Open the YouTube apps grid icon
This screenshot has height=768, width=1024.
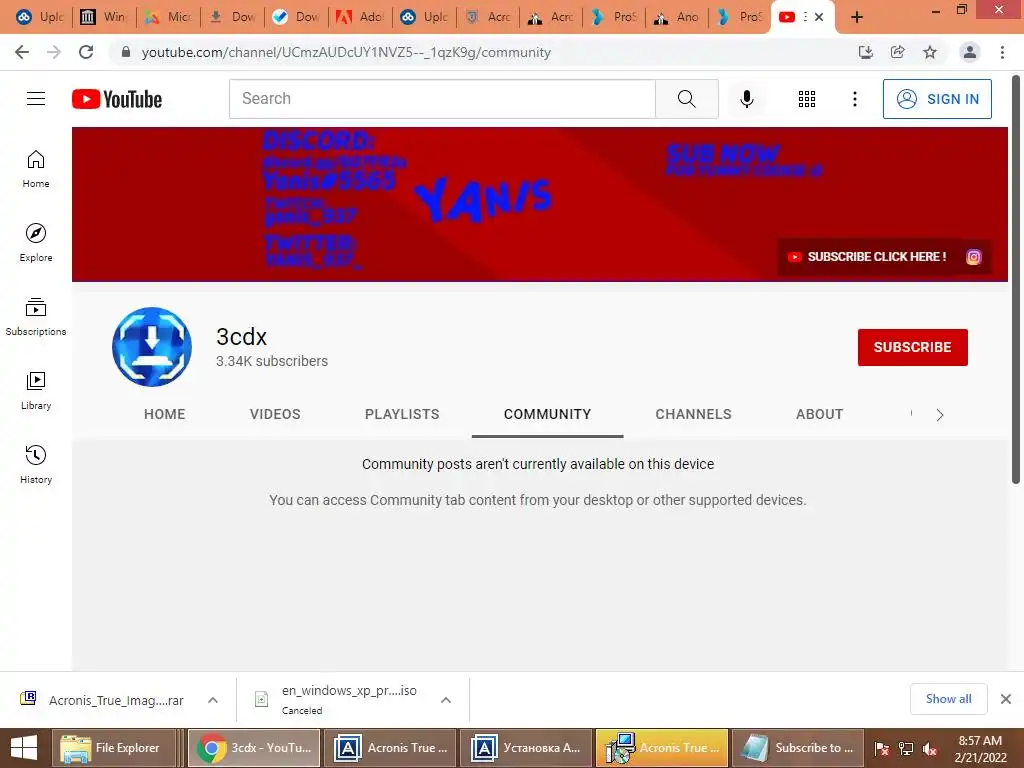click(807, 99)
